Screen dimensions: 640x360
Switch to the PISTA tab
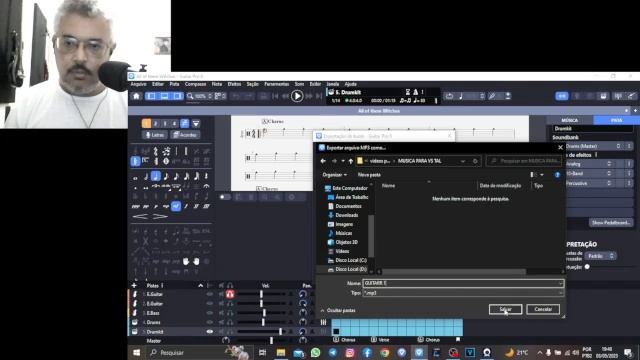pyautogui.click(x=616, y=120)
